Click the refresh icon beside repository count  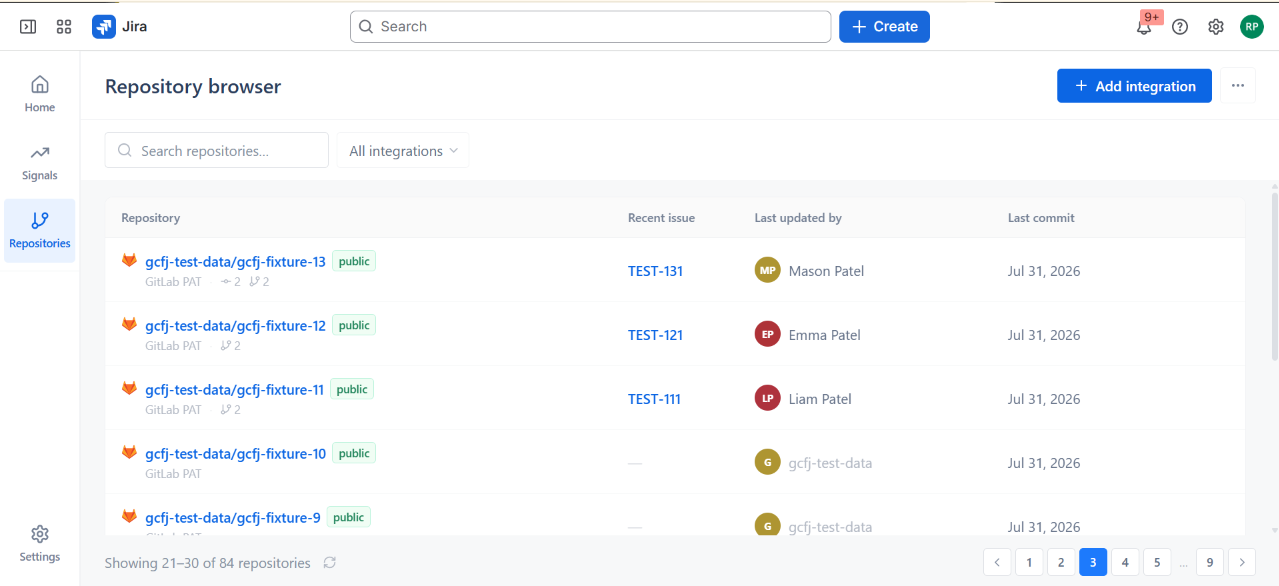click(x=329, y=563)
